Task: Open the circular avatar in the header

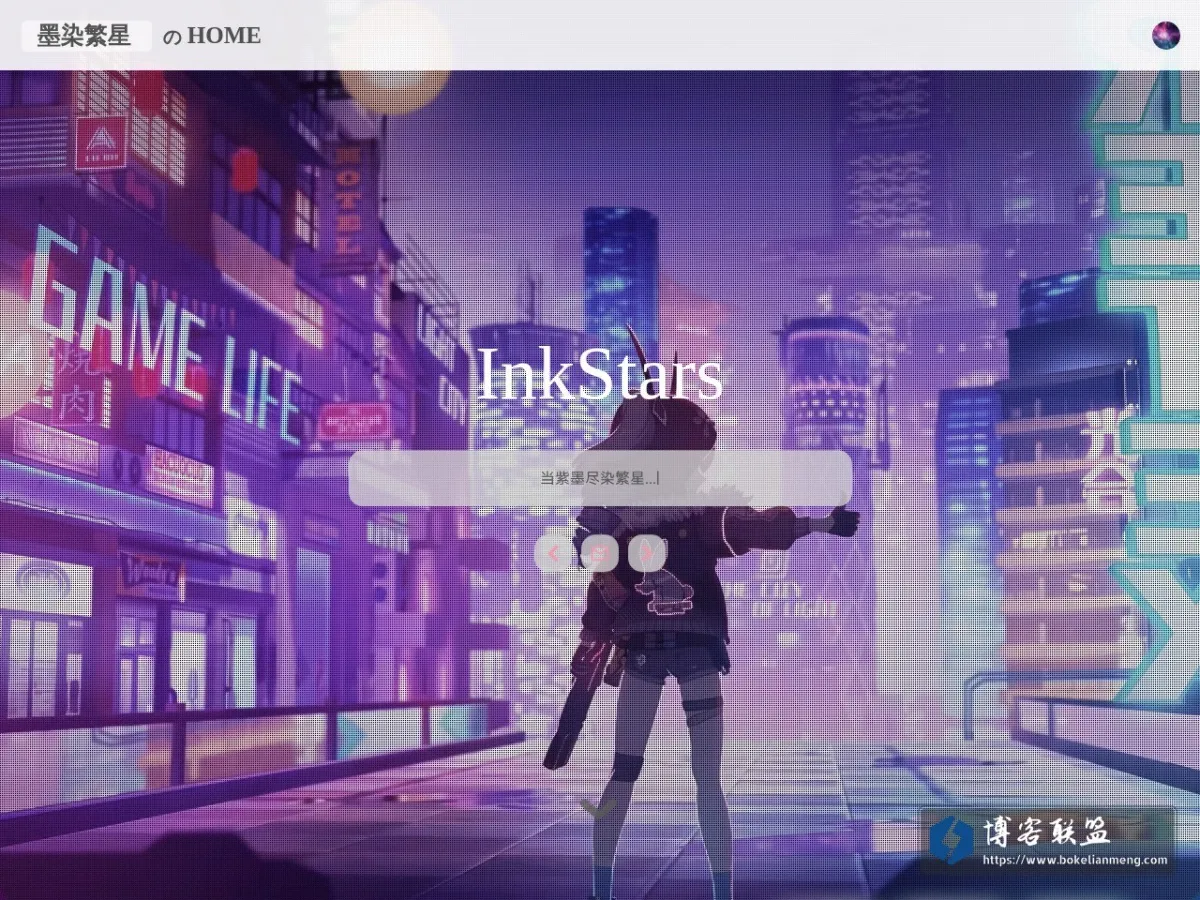Action: click(x=1166, y=36)
